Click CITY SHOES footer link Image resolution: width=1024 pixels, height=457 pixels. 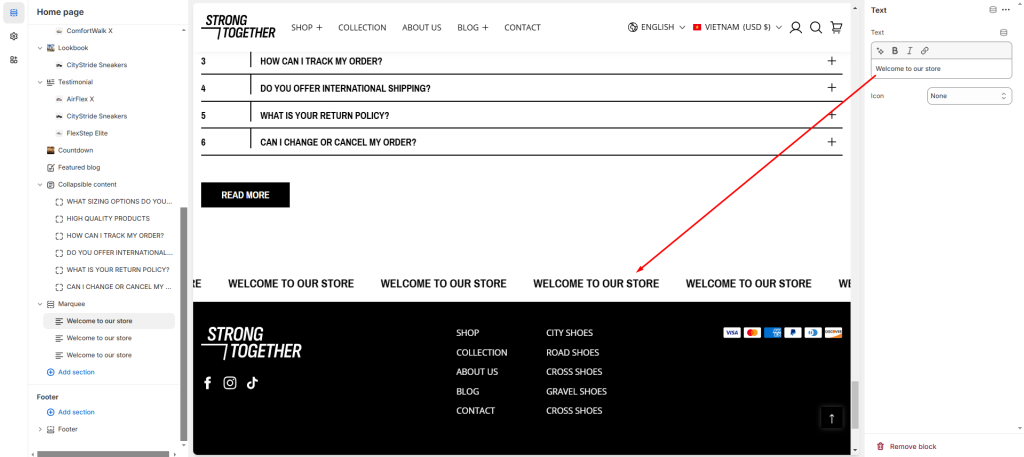(x=569, y=333)
